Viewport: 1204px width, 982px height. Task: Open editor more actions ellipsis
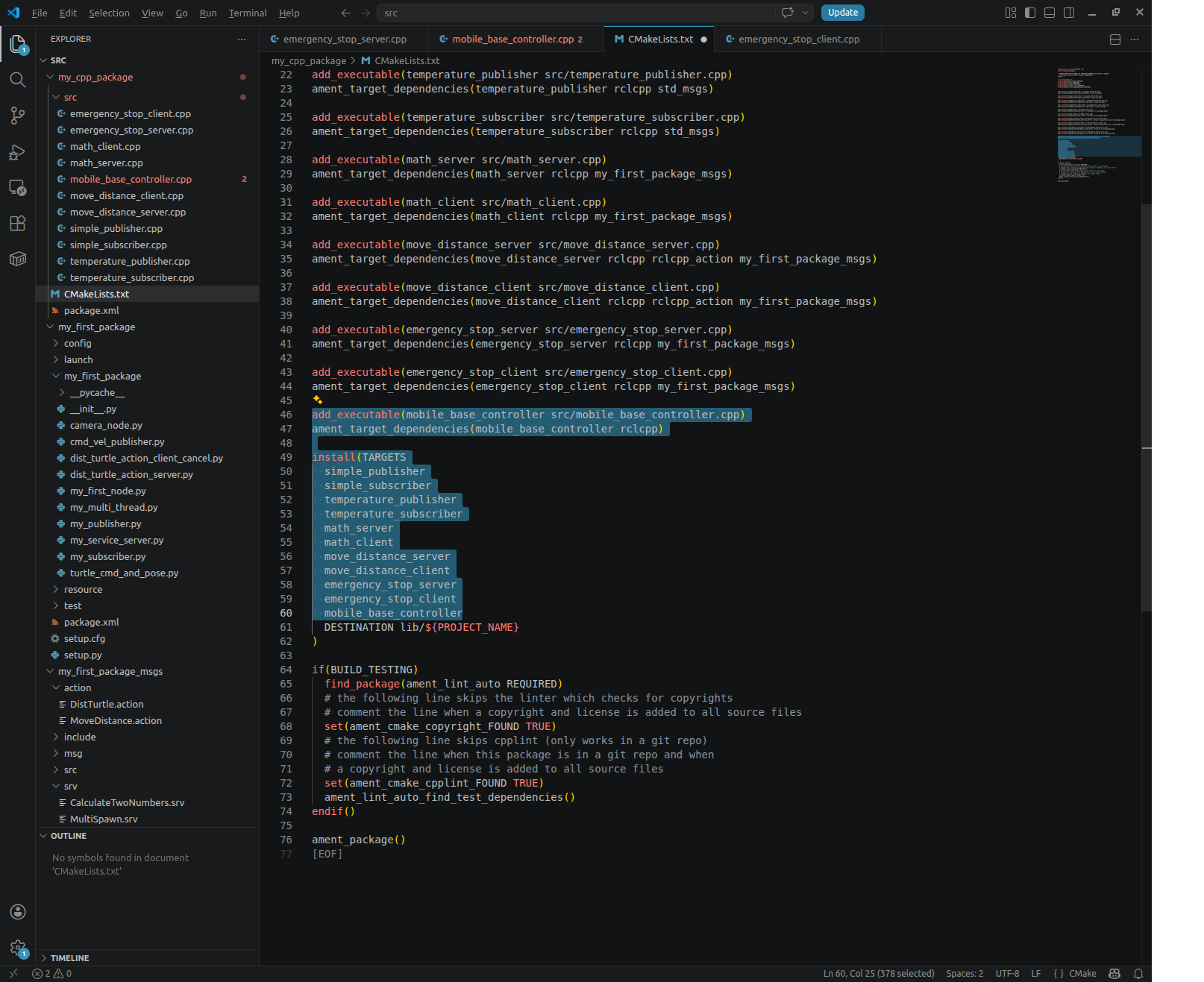point(1135,40)
